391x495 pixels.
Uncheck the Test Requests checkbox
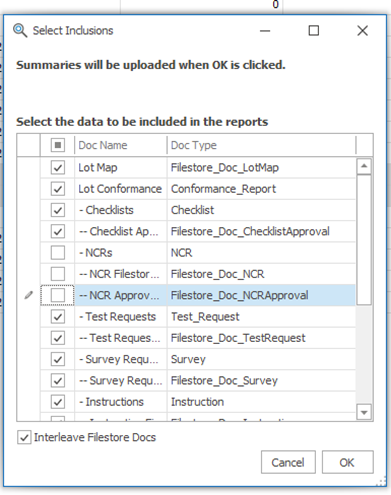click(58, 316)
